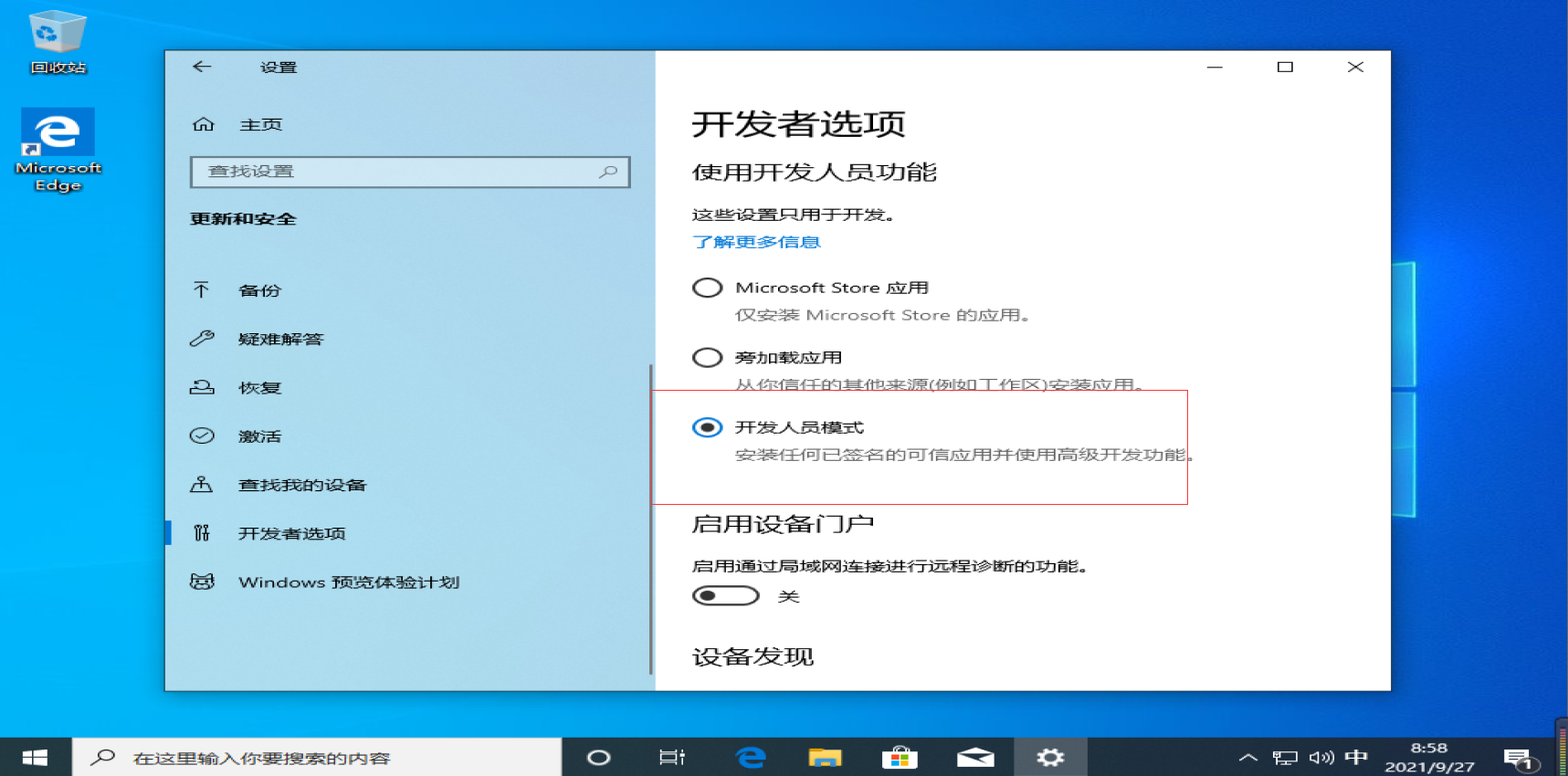Toggle the 启用设备门户 switch
This screenshot has height=776, width=1568.
[726, 596]
